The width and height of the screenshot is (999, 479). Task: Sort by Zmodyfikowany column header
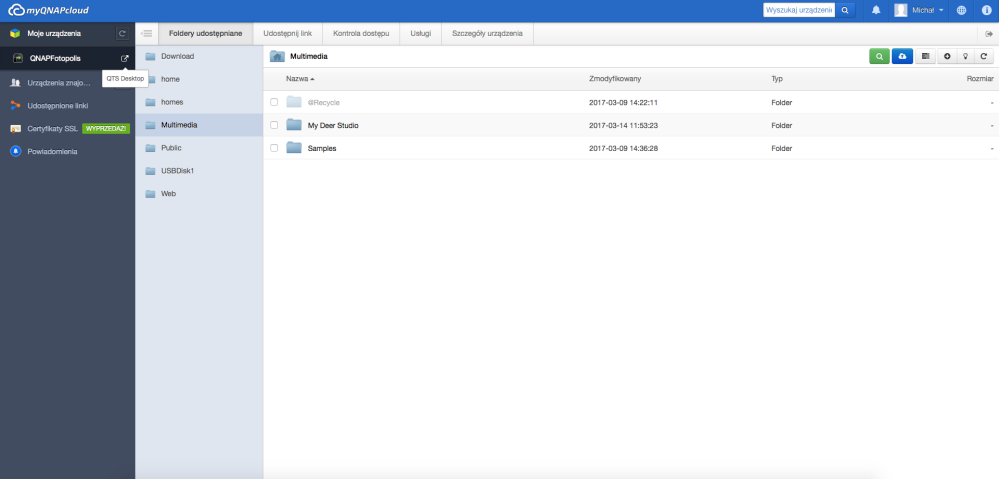click(615, 78)
